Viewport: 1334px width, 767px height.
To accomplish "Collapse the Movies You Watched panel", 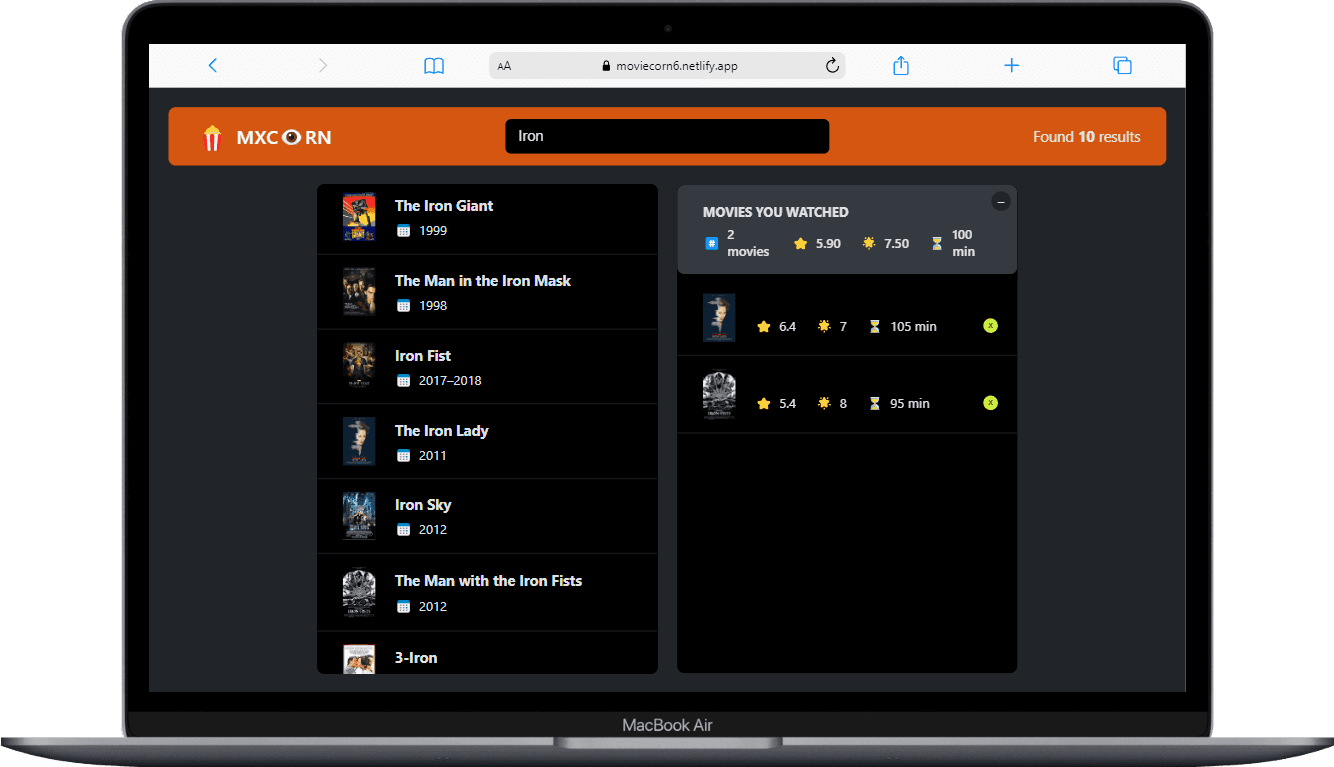I will click(x=1001, y=201).
